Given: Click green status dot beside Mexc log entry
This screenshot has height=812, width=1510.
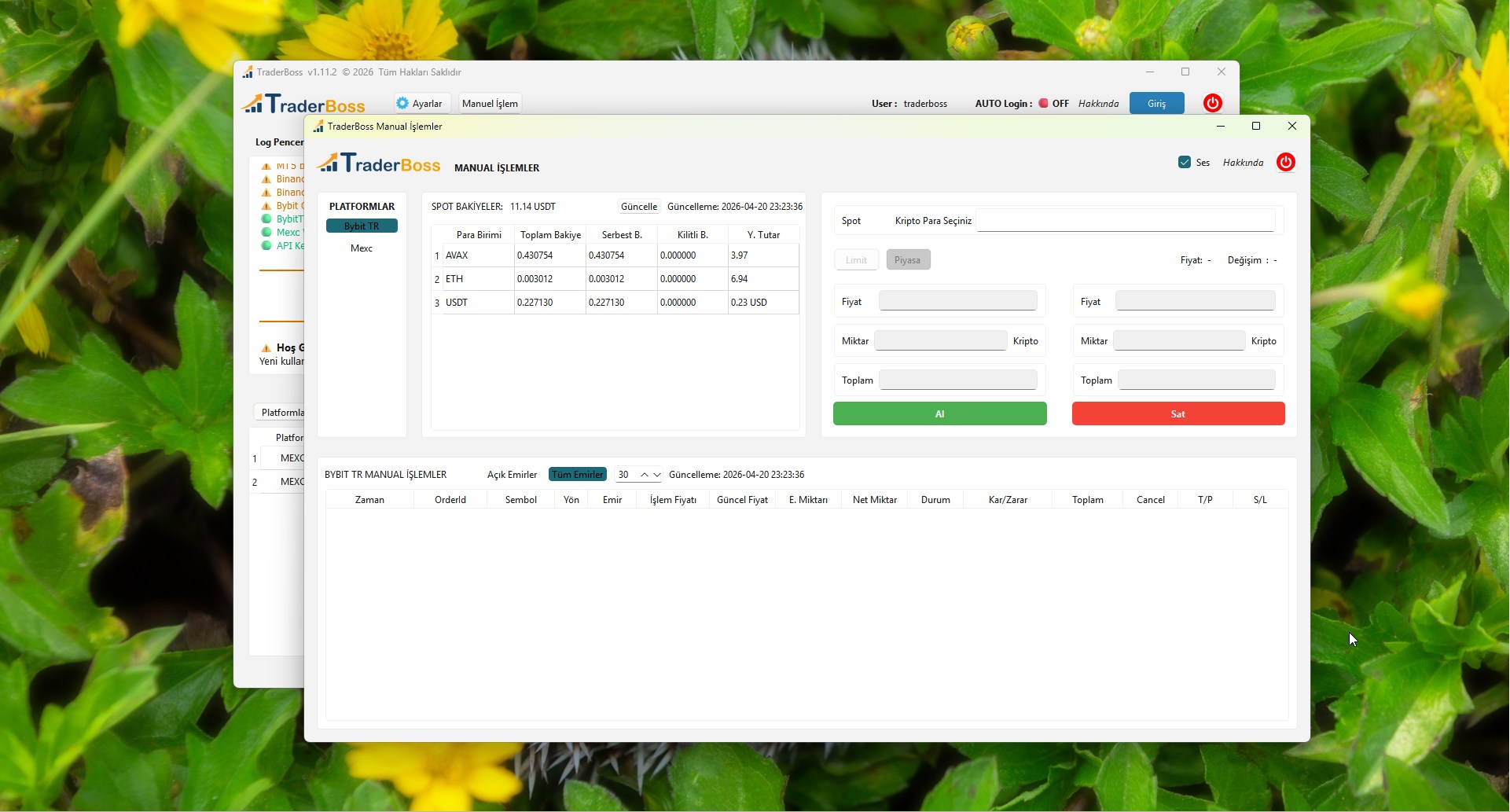Looking at the screenshot, I should coord(266,232).
